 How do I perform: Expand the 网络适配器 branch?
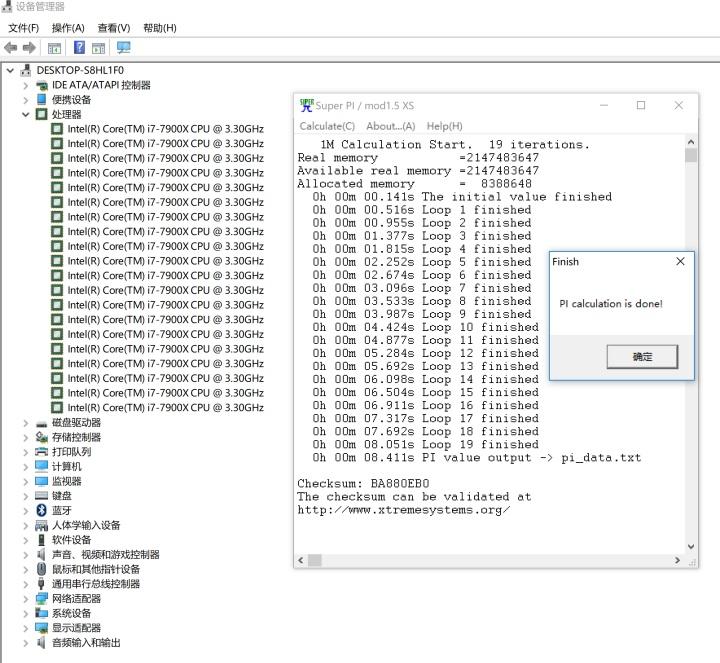point(26,599)
